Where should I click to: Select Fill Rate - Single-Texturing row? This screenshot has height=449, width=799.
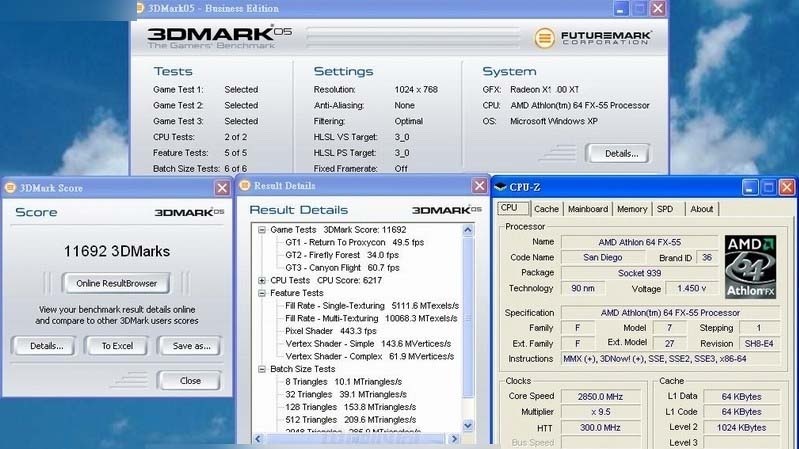pos(372,306)
